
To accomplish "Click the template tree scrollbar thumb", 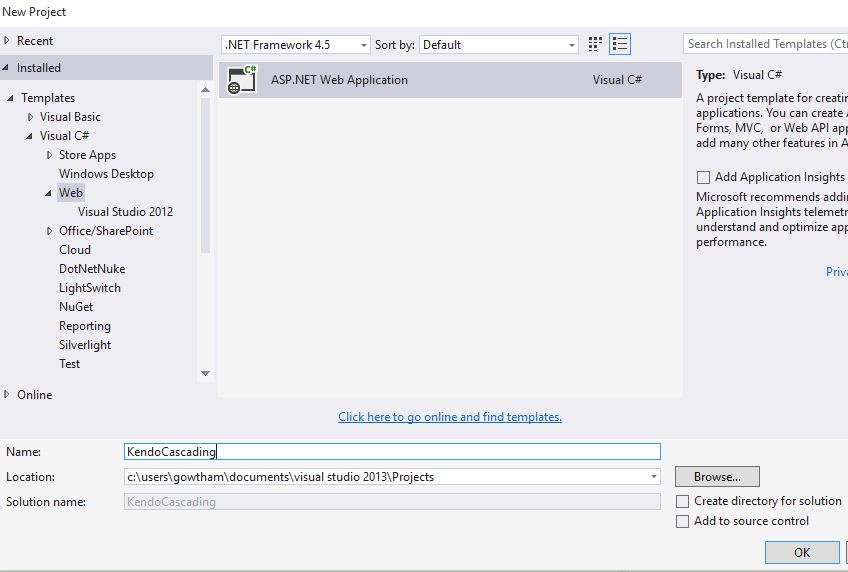I will click(205, 176).
